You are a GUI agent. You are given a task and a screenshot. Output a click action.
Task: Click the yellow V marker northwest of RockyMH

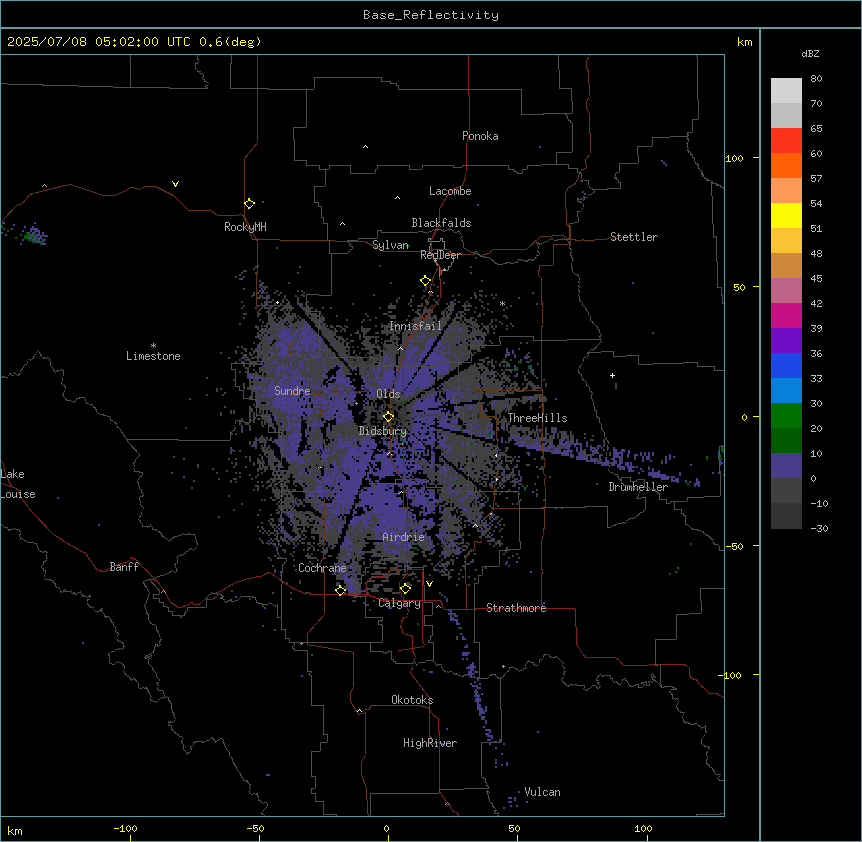175,184
